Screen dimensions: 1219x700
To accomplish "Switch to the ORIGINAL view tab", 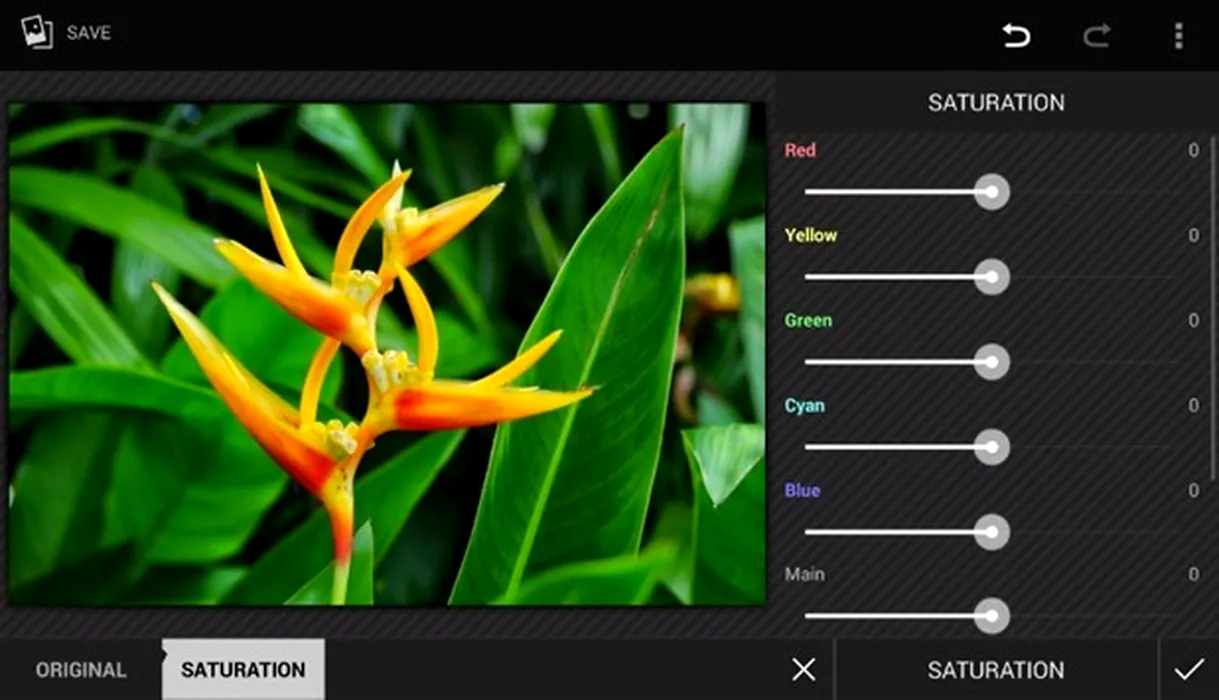I will point(81,670).
